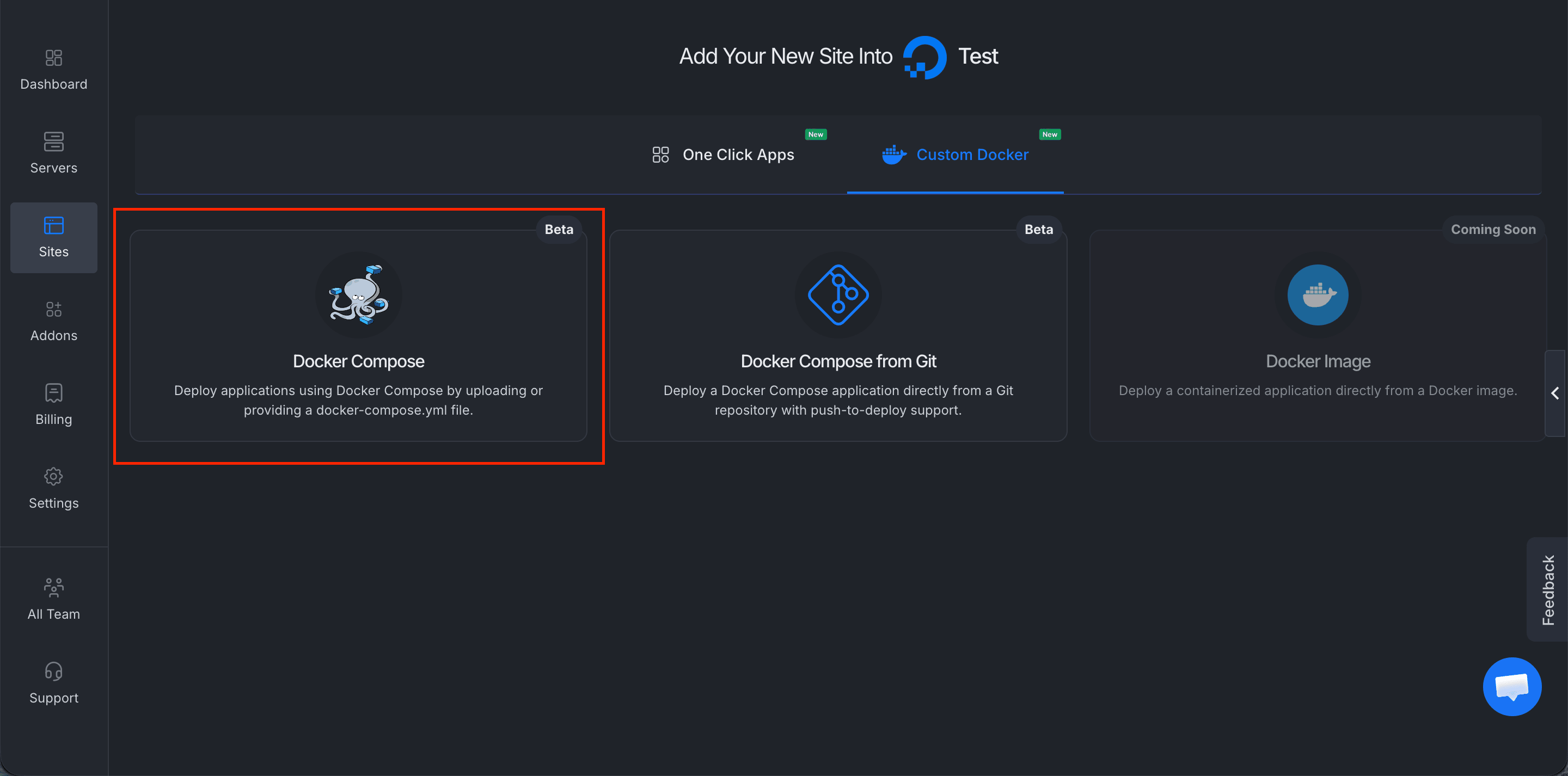Switch to the One Click Apps tab
Image resolution: width=1568 pixels, height=776 pixels.
[723, 155]
